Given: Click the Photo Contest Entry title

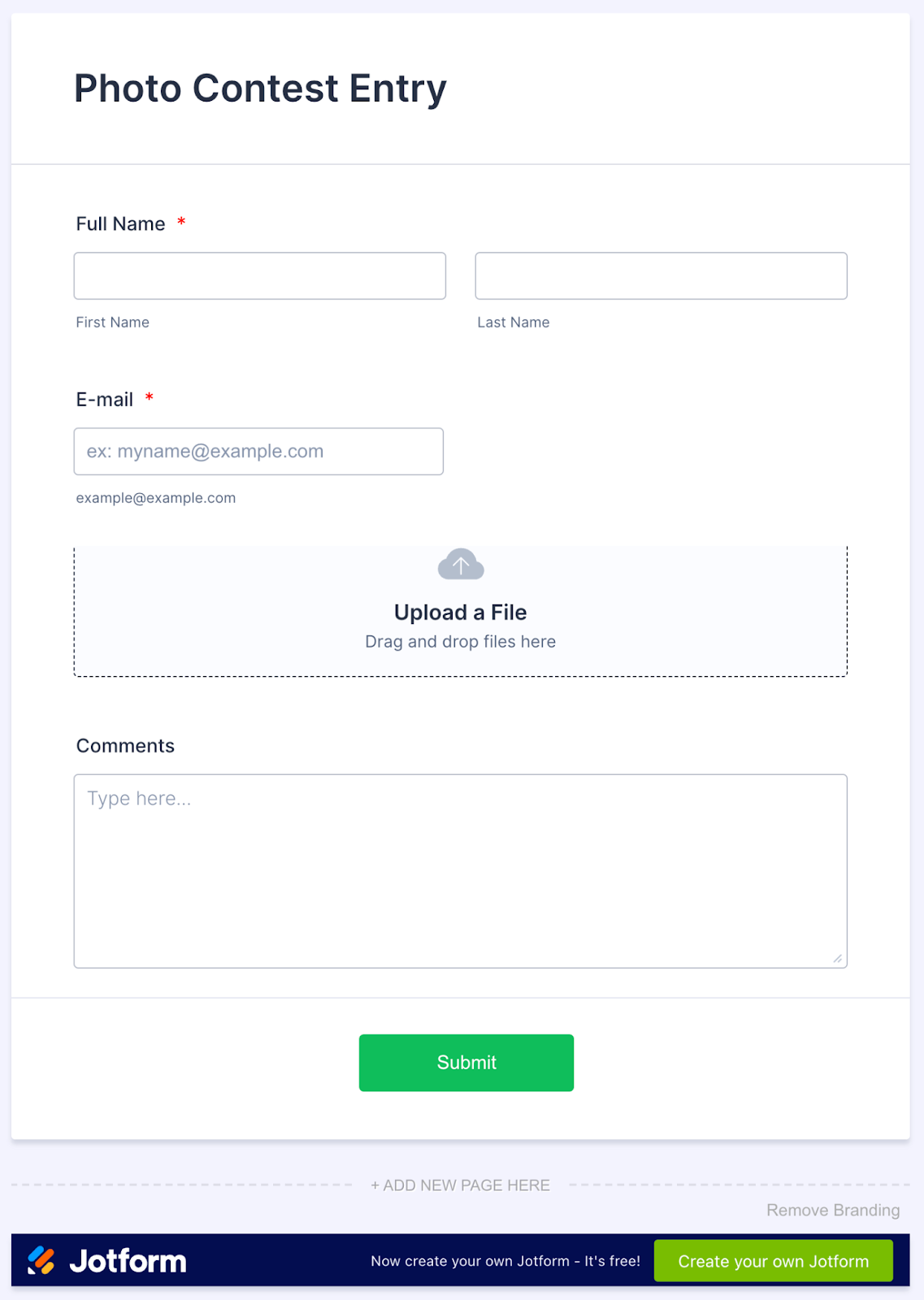Looking at the screenshot, I should click(260, 89).
